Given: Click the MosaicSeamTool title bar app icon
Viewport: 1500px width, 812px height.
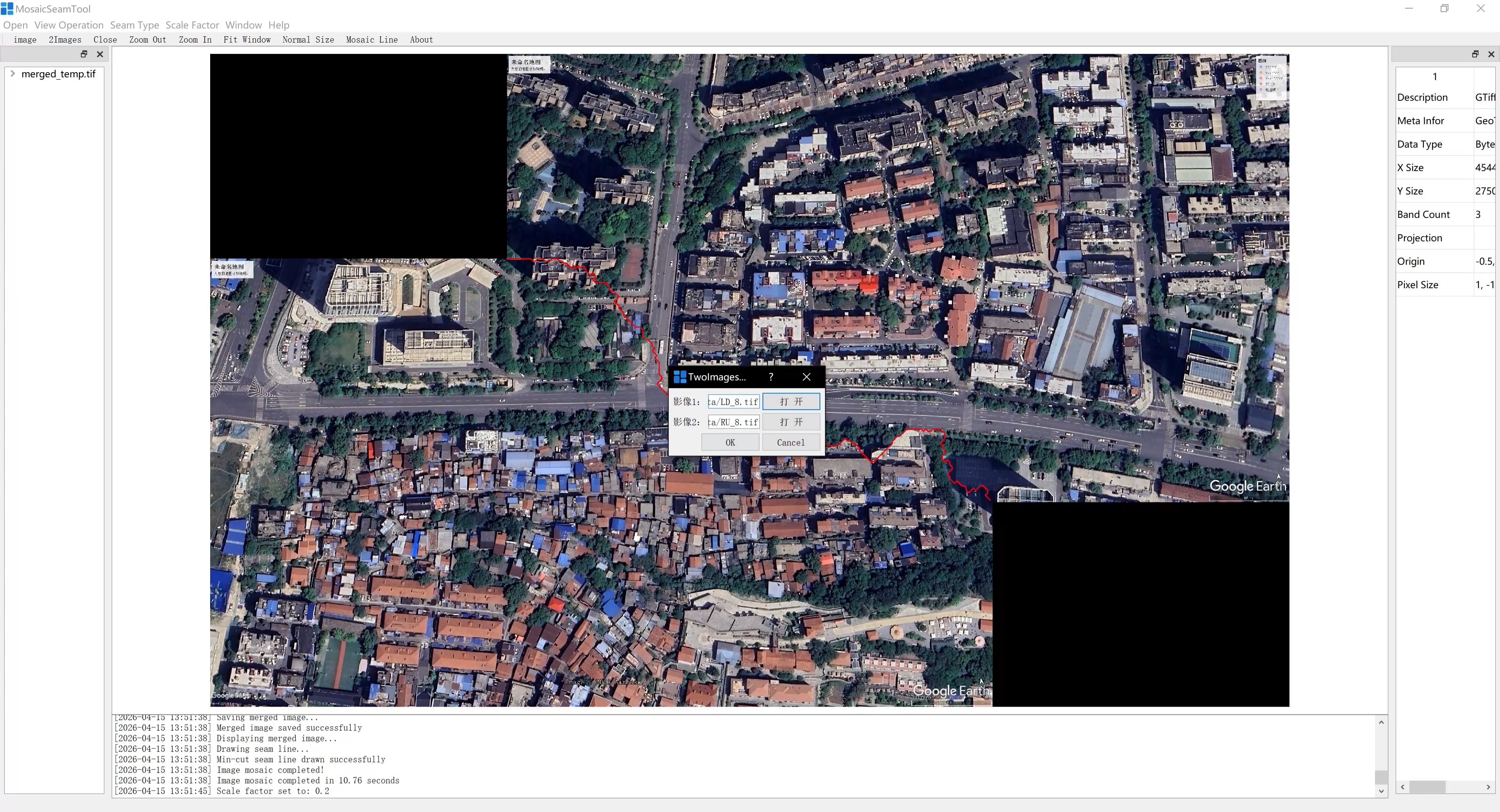Looking at the screenshot, I should point(7,9).
